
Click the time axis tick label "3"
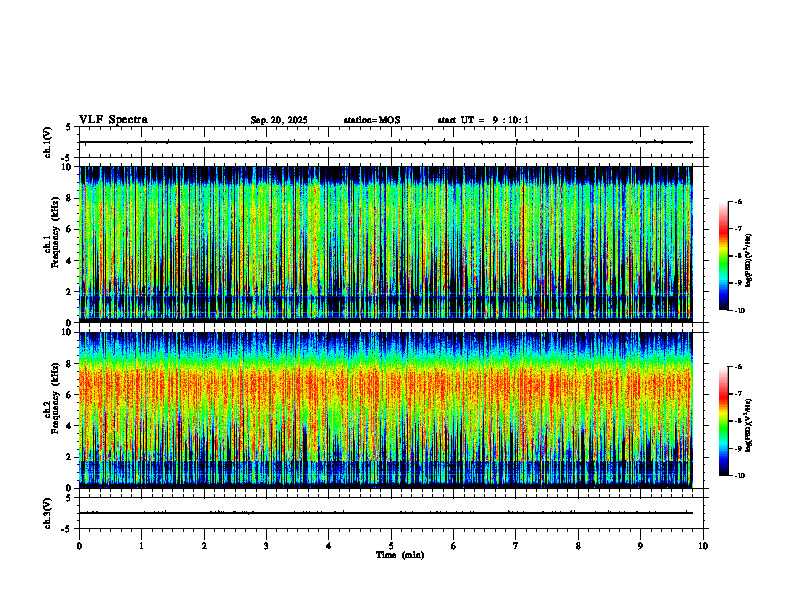pyautogui.click(x=266, y=546)
